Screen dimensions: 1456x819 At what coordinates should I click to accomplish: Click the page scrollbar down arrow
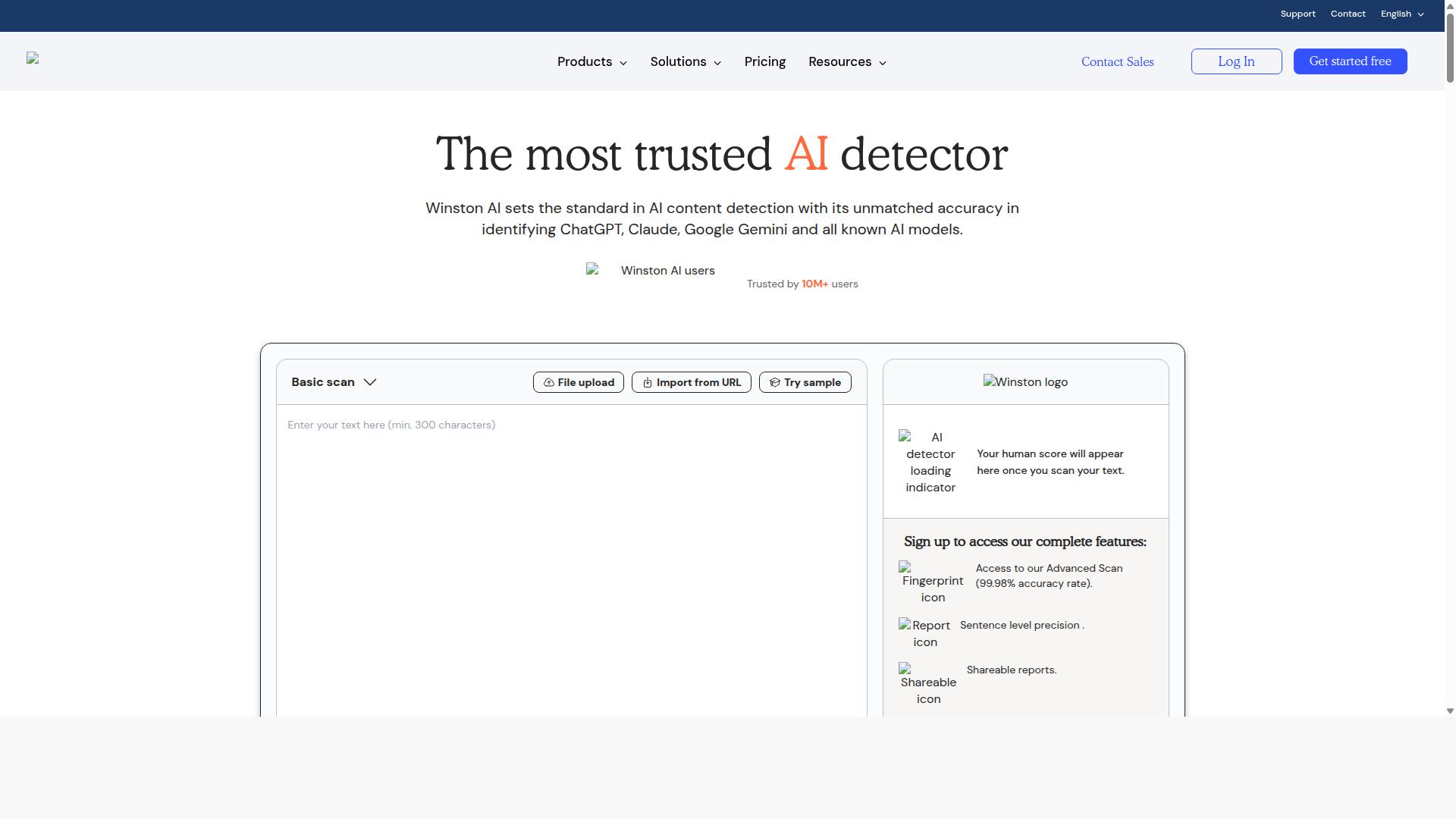1450,711
